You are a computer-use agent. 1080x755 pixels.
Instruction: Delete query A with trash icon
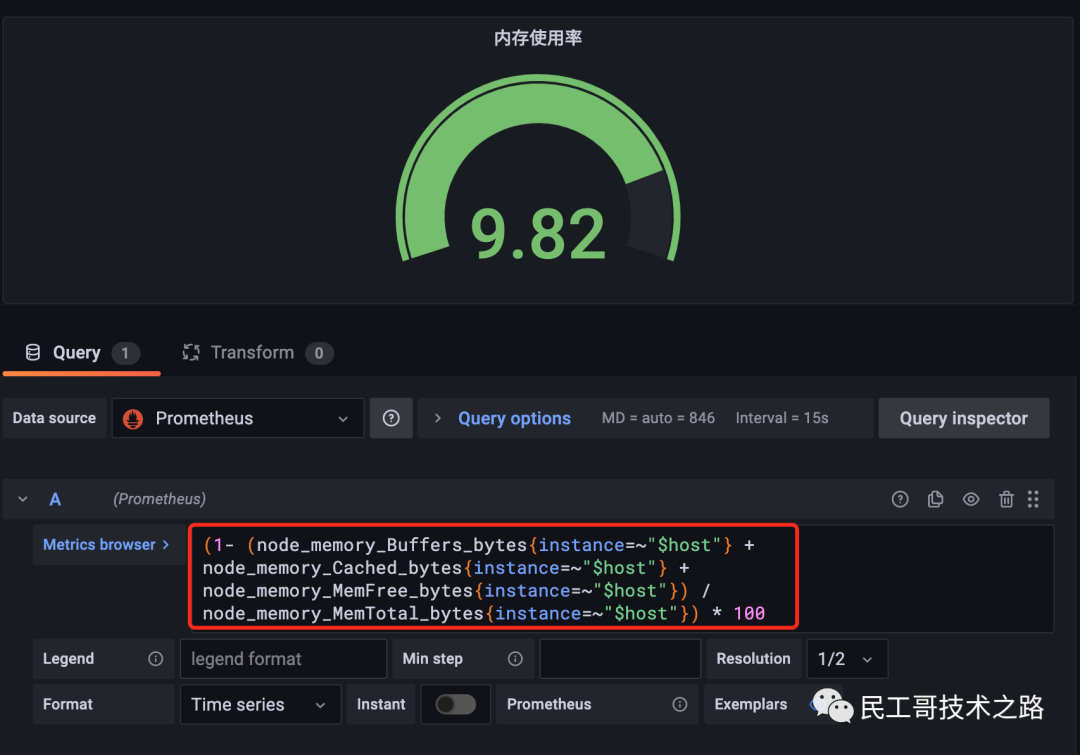click(x=1006, y=499)
